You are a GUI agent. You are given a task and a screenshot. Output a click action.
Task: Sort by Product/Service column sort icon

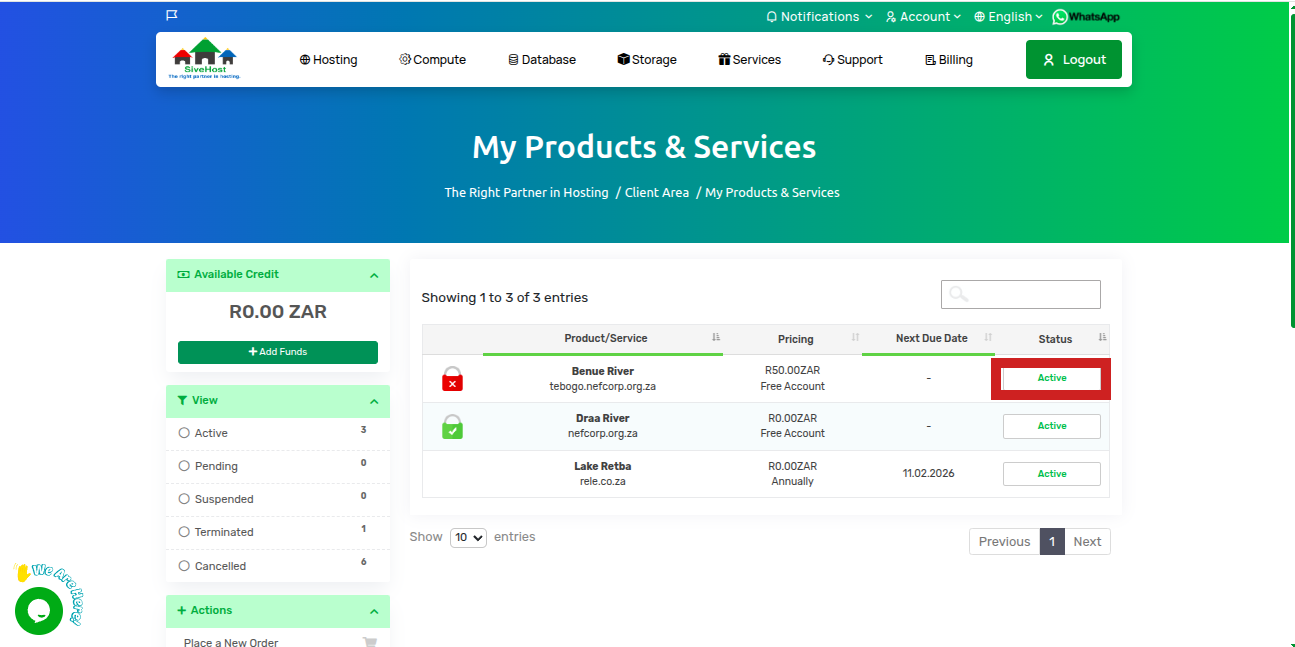click(x=716, y=338)
